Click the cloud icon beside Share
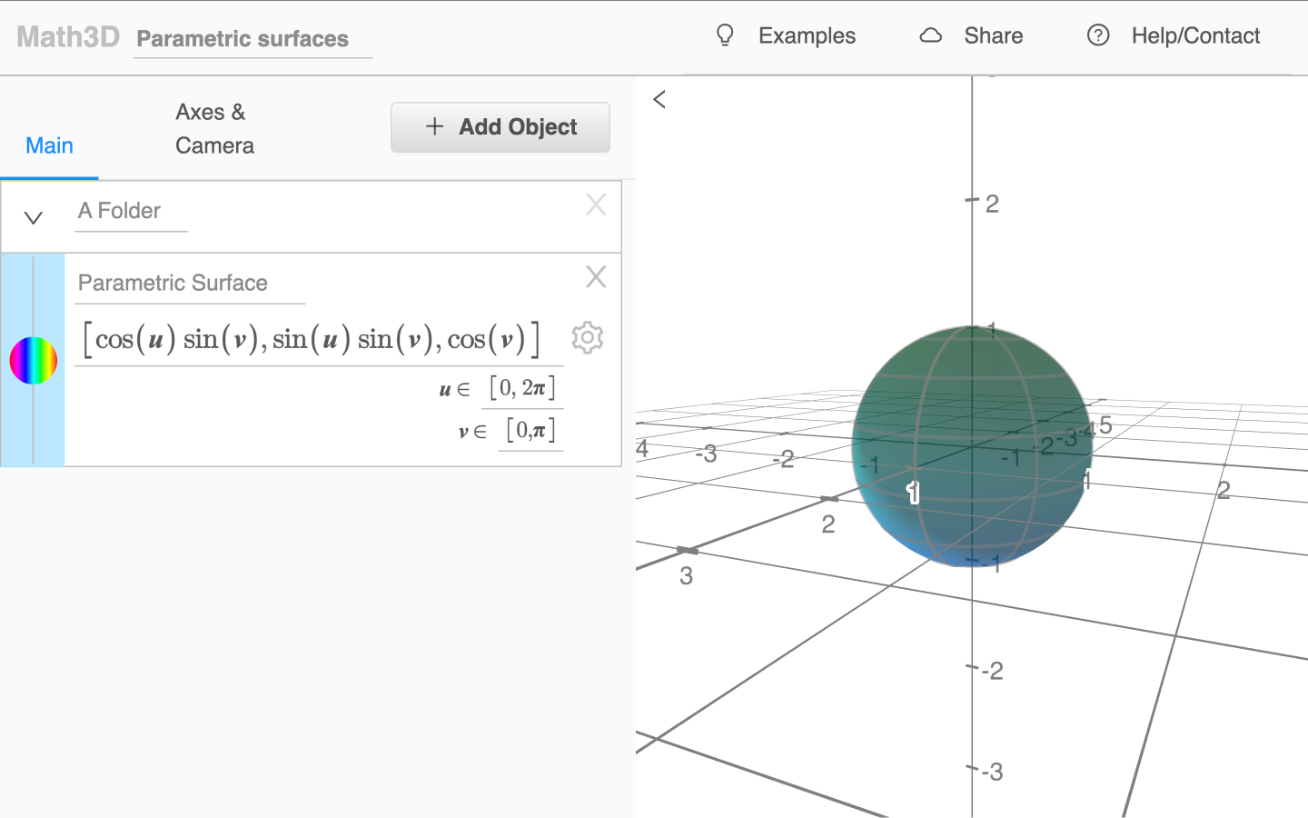This screenshot has width=1308, height=818. pos(931,36)
